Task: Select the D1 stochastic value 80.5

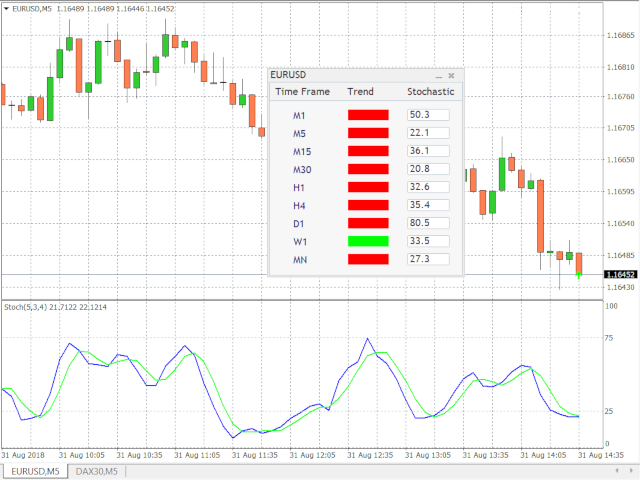Action: coord(428,222)
